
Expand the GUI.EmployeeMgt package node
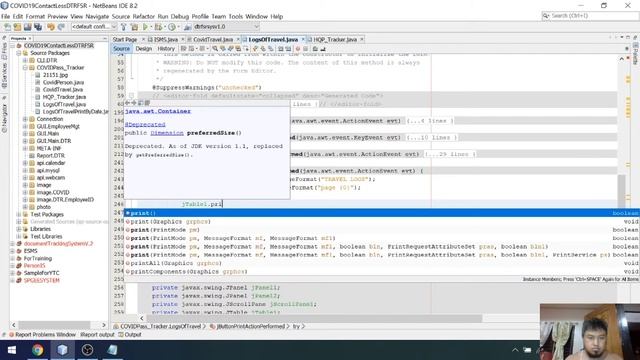click(x=25, y=127)
